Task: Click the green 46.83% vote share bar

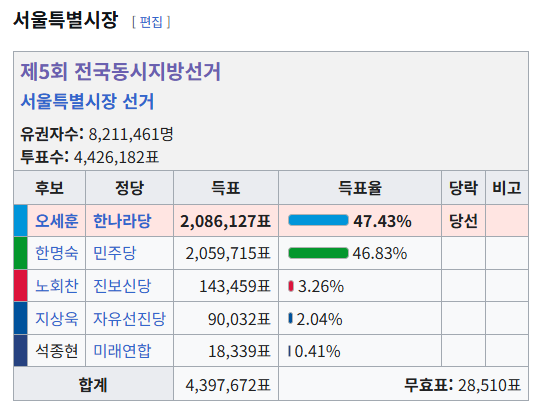Action: point(318,253)
